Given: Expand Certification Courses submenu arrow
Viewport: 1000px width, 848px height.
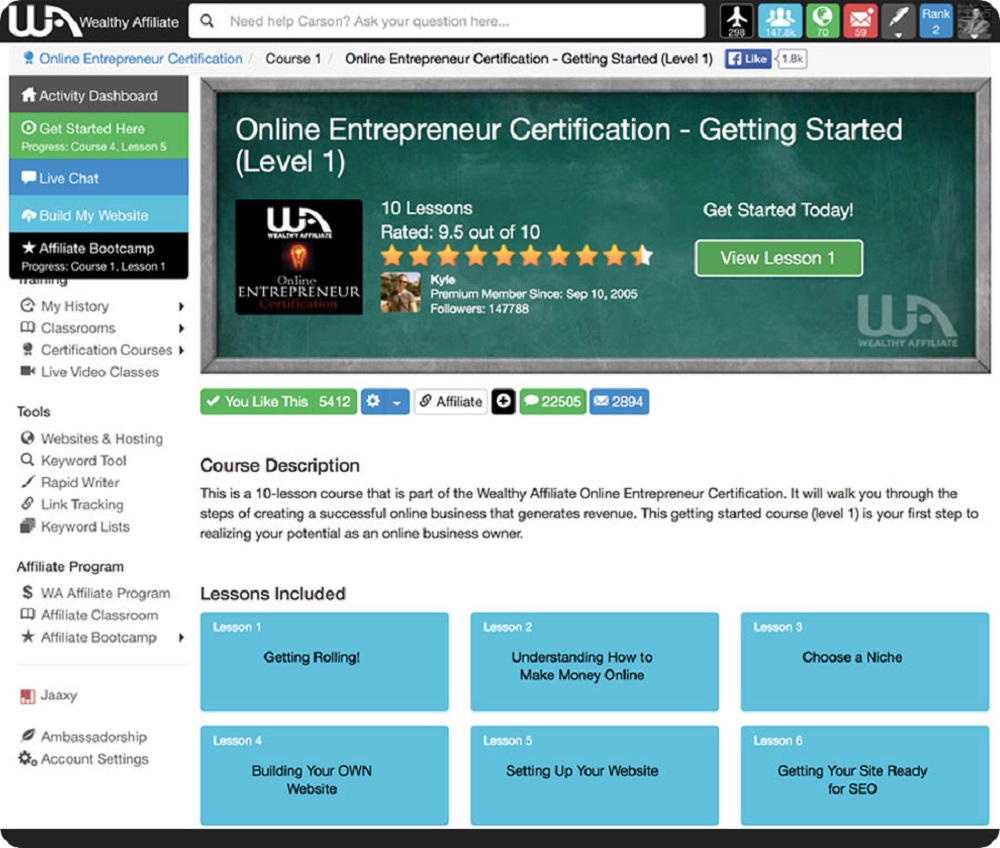Looking at the screenshot, I should (182, 350).
